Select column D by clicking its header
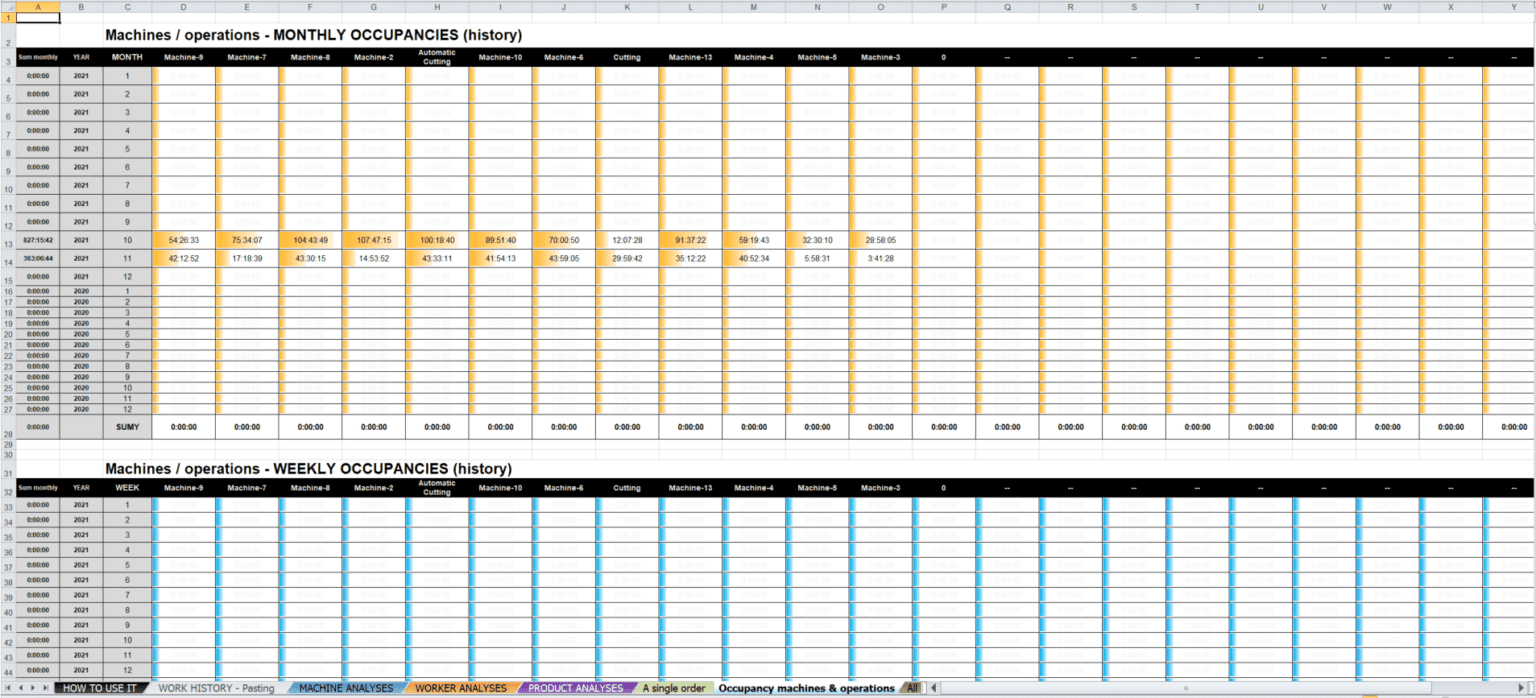Viewport: 1536px width, 698px height. tap(184, 8)
